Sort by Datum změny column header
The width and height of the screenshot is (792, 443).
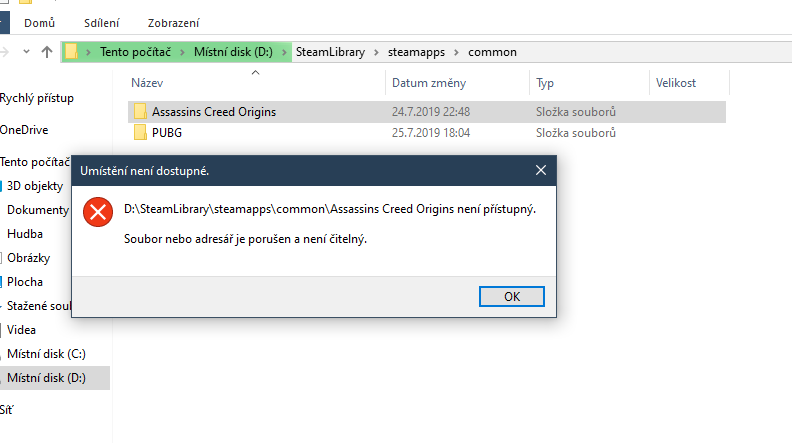(429, 83)
